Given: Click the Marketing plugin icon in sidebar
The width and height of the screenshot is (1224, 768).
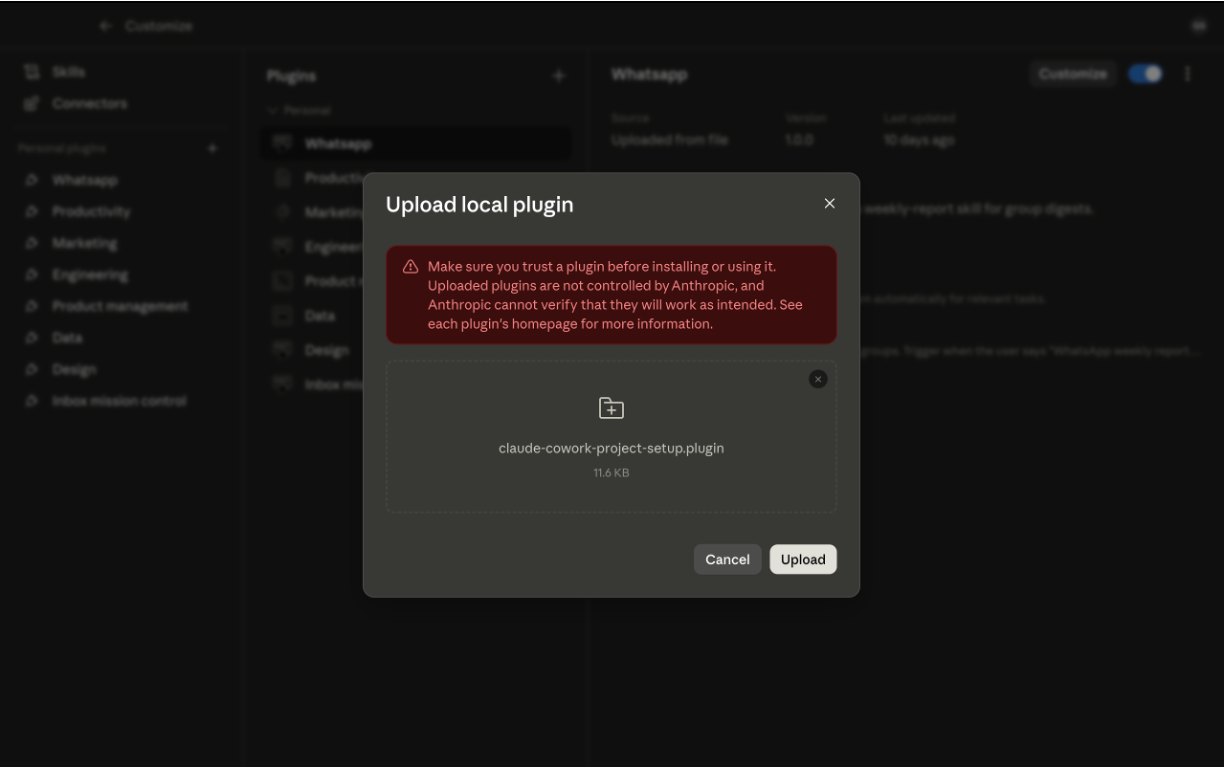Looking at the screenshot, I should [x=32, y=243].
